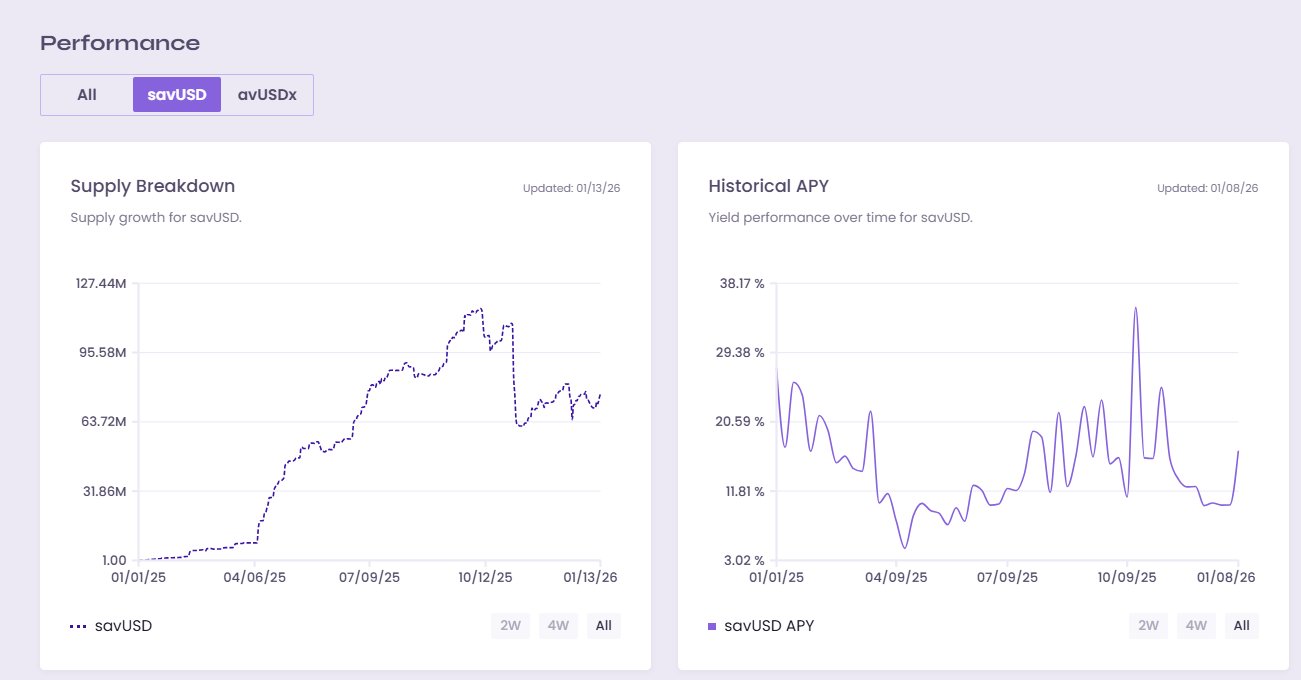Set Supply Breakdown range to 4W
This screenshot has height=680, width=1301.
pyautogui.click(x=559, y=626)
